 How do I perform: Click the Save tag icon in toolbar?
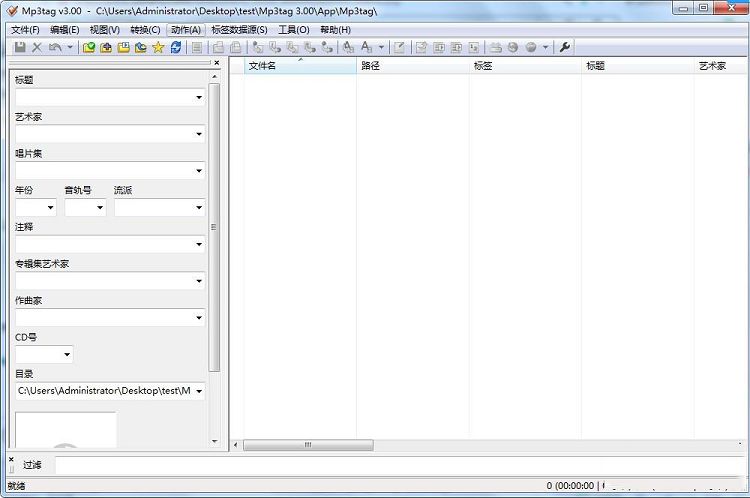(x=20, y=47)
